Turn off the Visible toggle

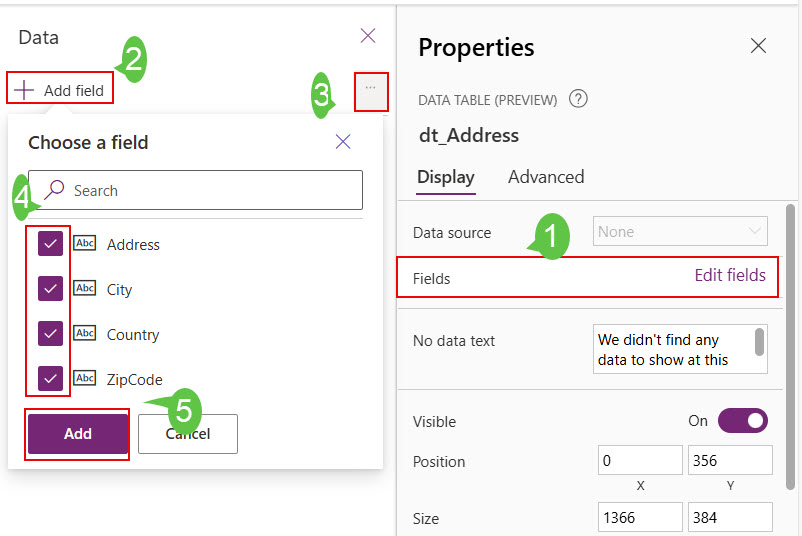point(743,420)
